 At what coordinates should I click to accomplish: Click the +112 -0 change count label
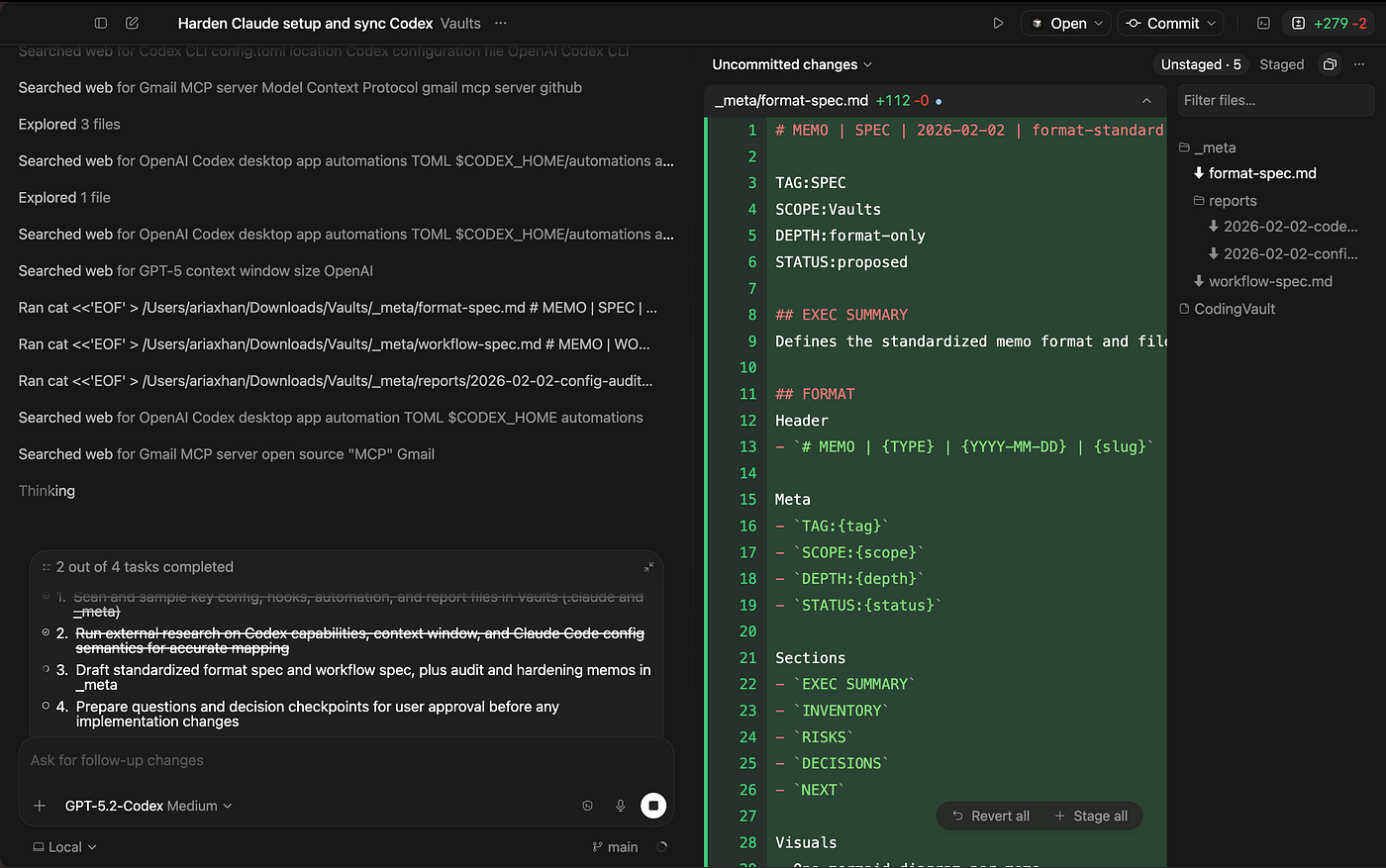(x=902, y=100)
